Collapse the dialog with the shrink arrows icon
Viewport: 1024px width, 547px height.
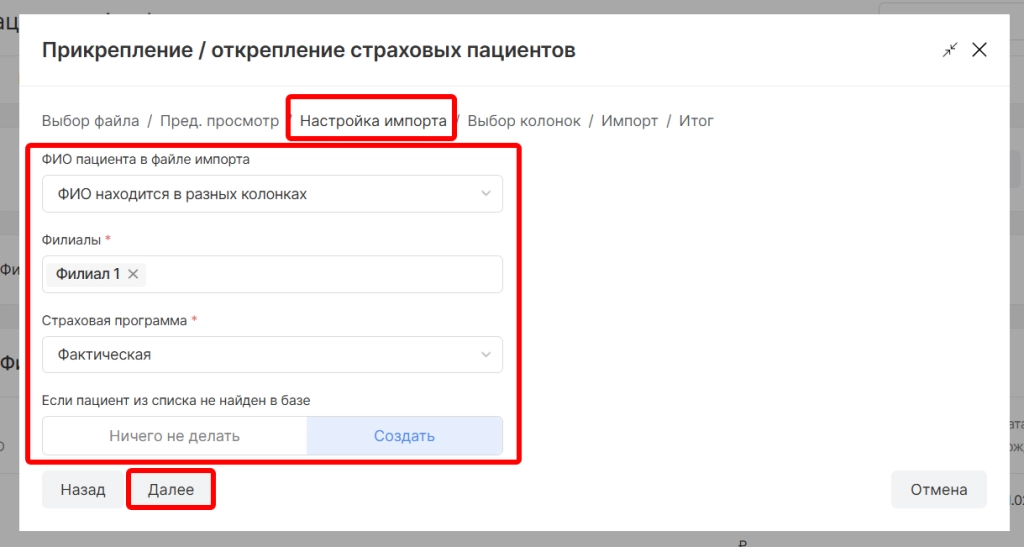pos(950,50)
